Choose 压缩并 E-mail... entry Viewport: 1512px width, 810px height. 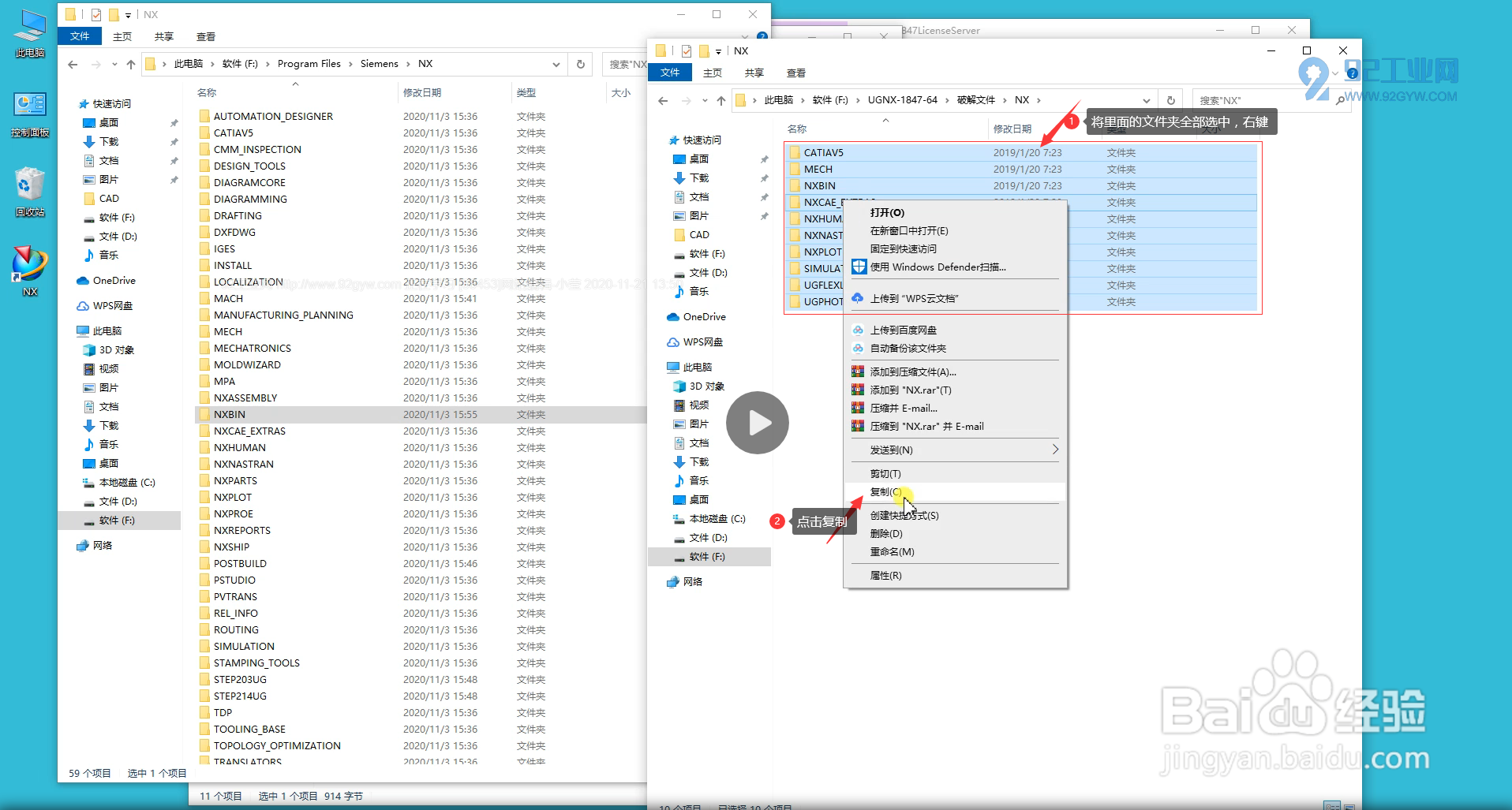[955, 409]
